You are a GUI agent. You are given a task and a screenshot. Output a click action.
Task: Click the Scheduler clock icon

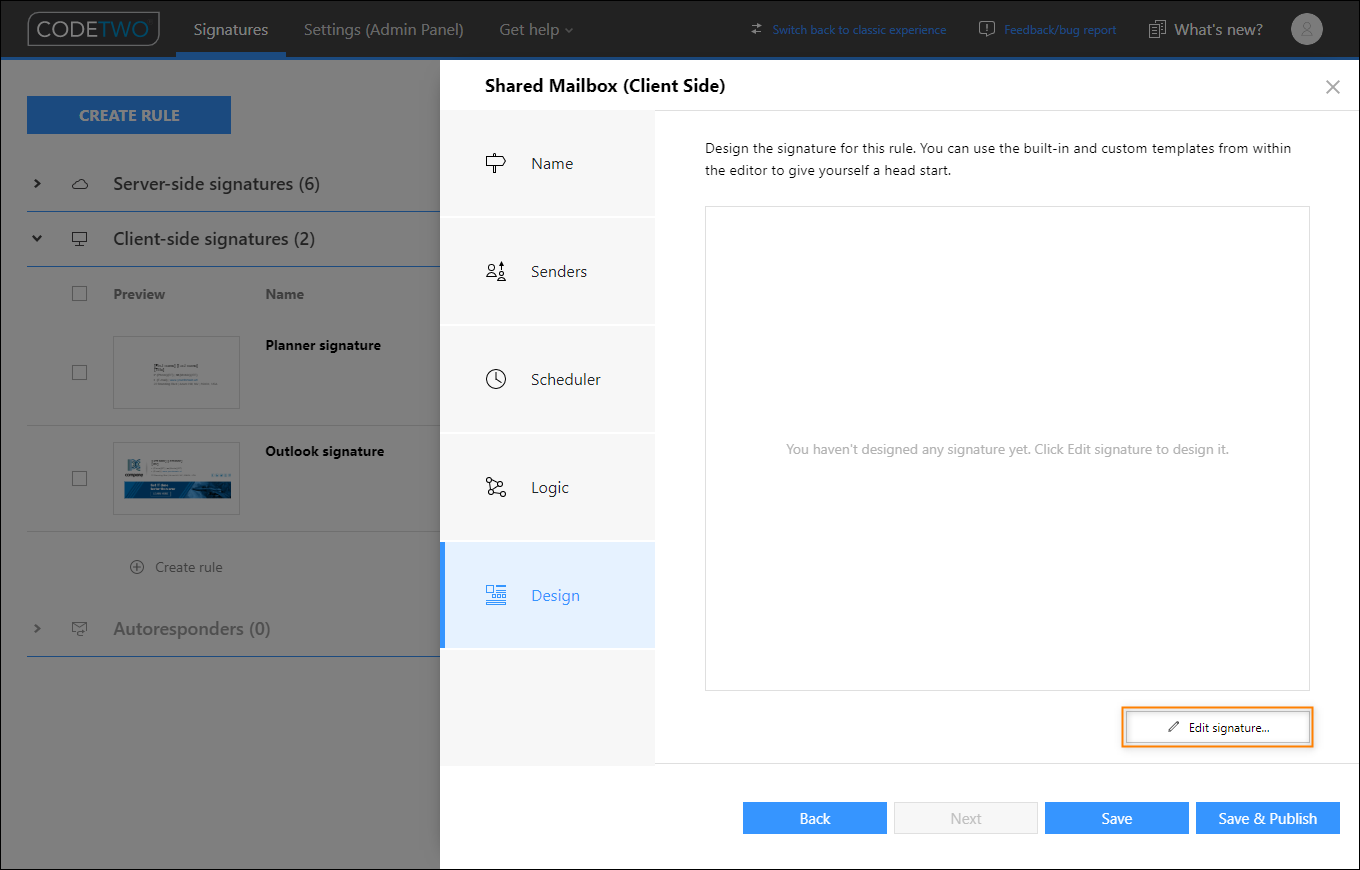click(496, 379)
